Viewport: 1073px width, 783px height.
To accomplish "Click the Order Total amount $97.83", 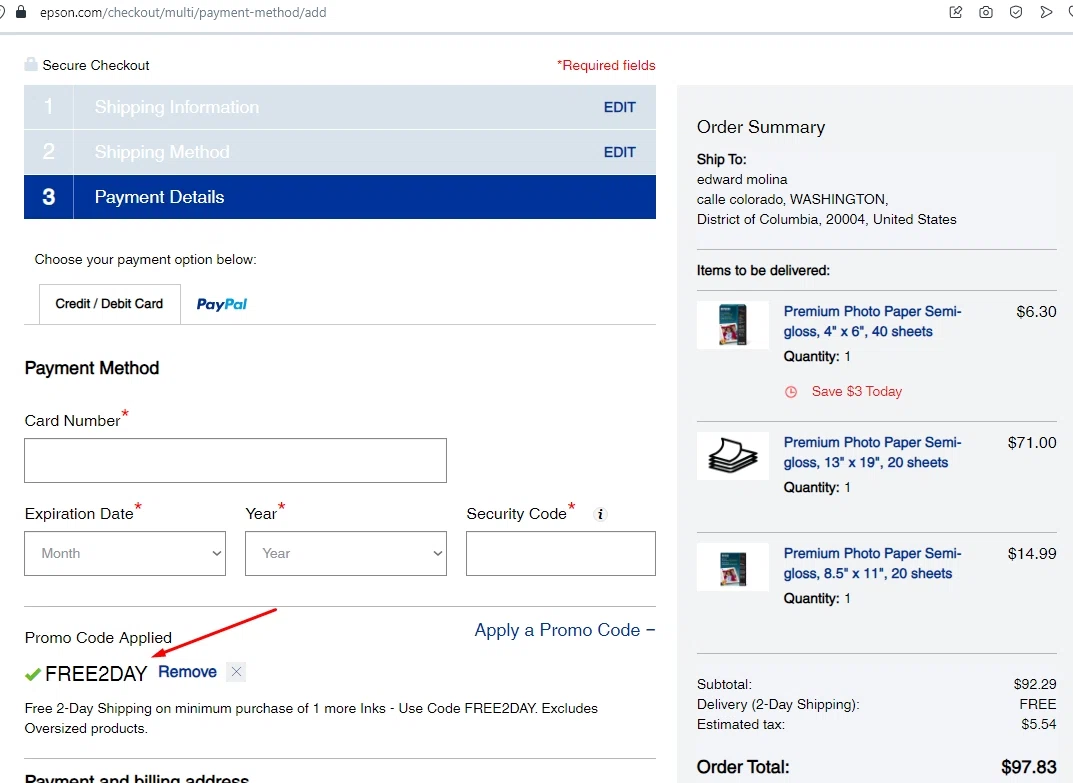I will pos(1029,767).
